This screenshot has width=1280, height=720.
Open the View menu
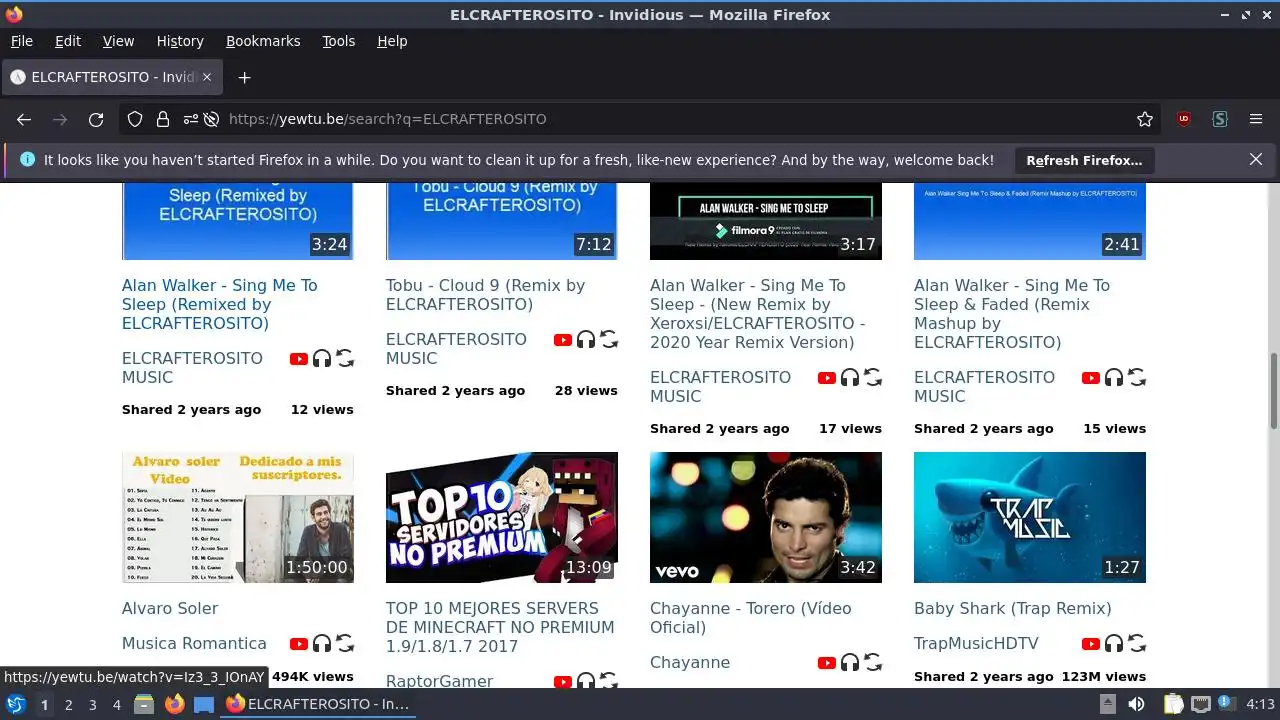tap(118, 41)
